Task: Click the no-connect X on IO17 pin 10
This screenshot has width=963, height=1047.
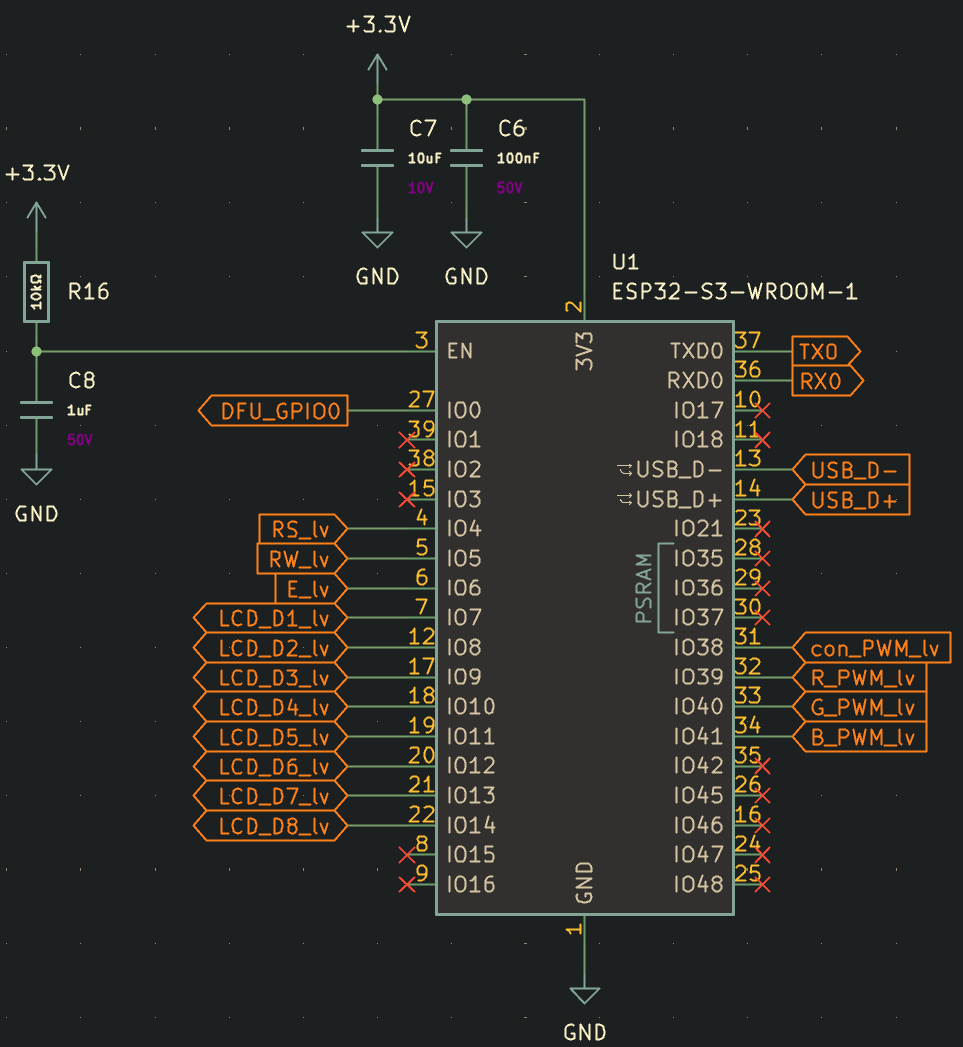Action: [764, 411]
